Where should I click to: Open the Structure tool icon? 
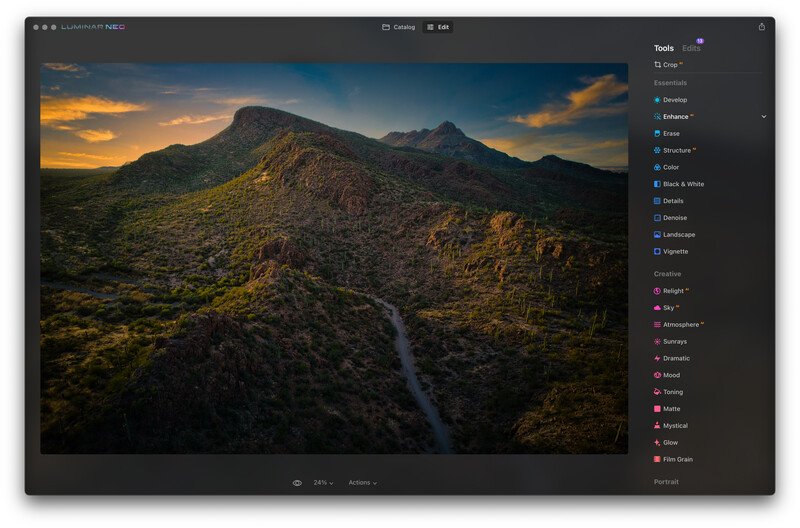tap(657, 150)
